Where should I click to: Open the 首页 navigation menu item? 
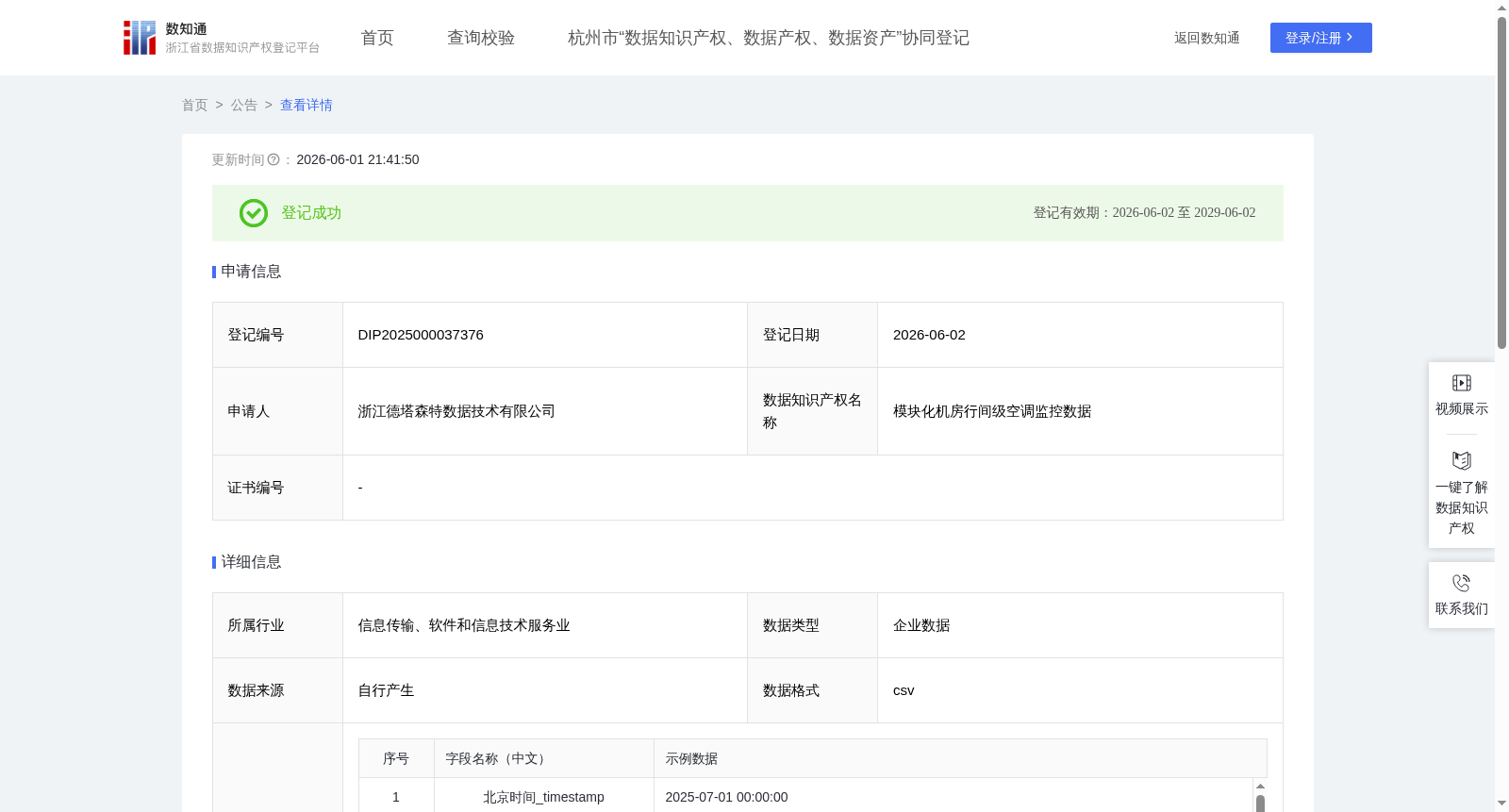pos(377,38)
